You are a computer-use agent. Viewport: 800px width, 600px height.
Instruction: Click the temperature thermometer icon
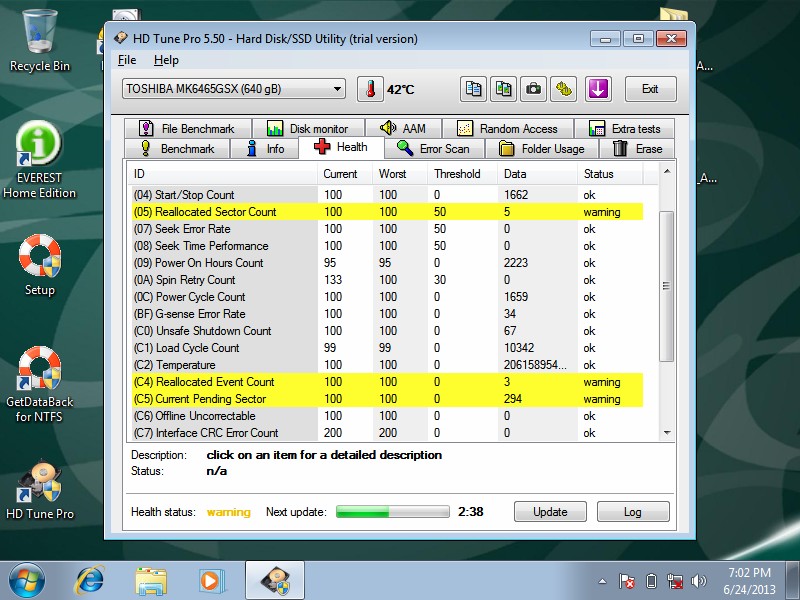370,89
